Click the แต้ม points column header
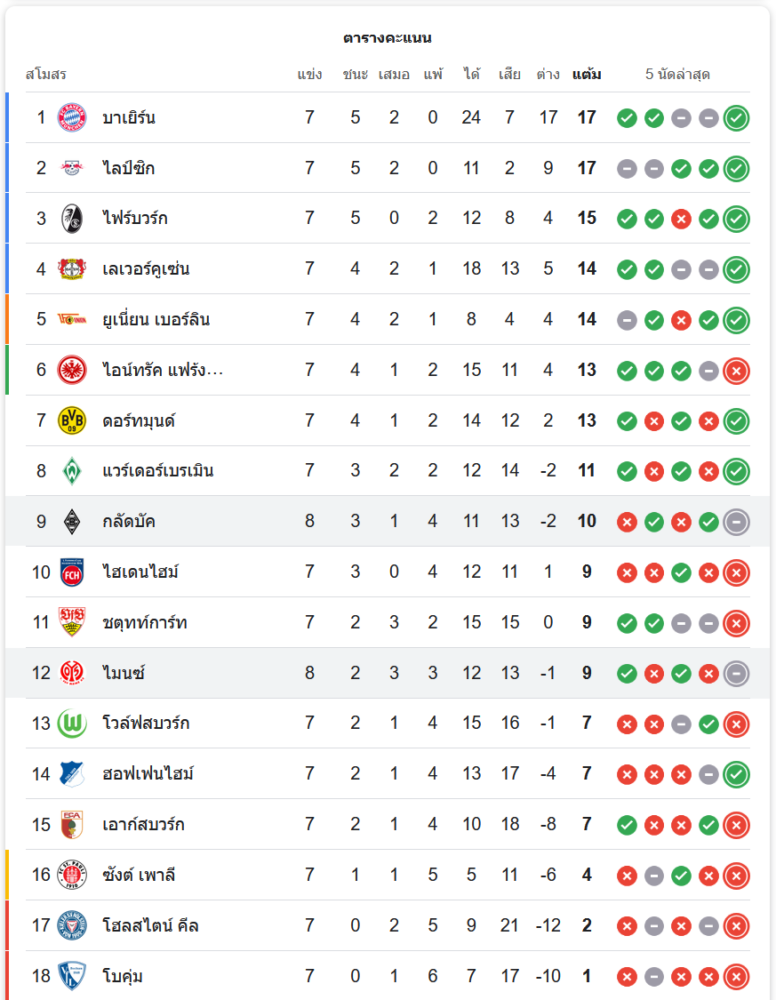 pyautogui.click(x=587, y=75)
